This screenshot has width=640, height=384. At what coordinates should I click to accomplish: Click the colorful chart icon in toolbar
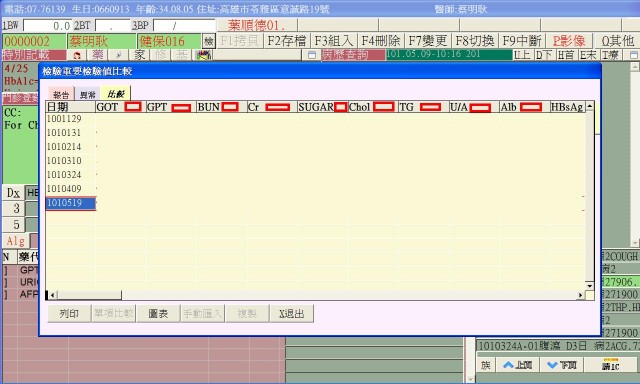click(x=203, y=55)
